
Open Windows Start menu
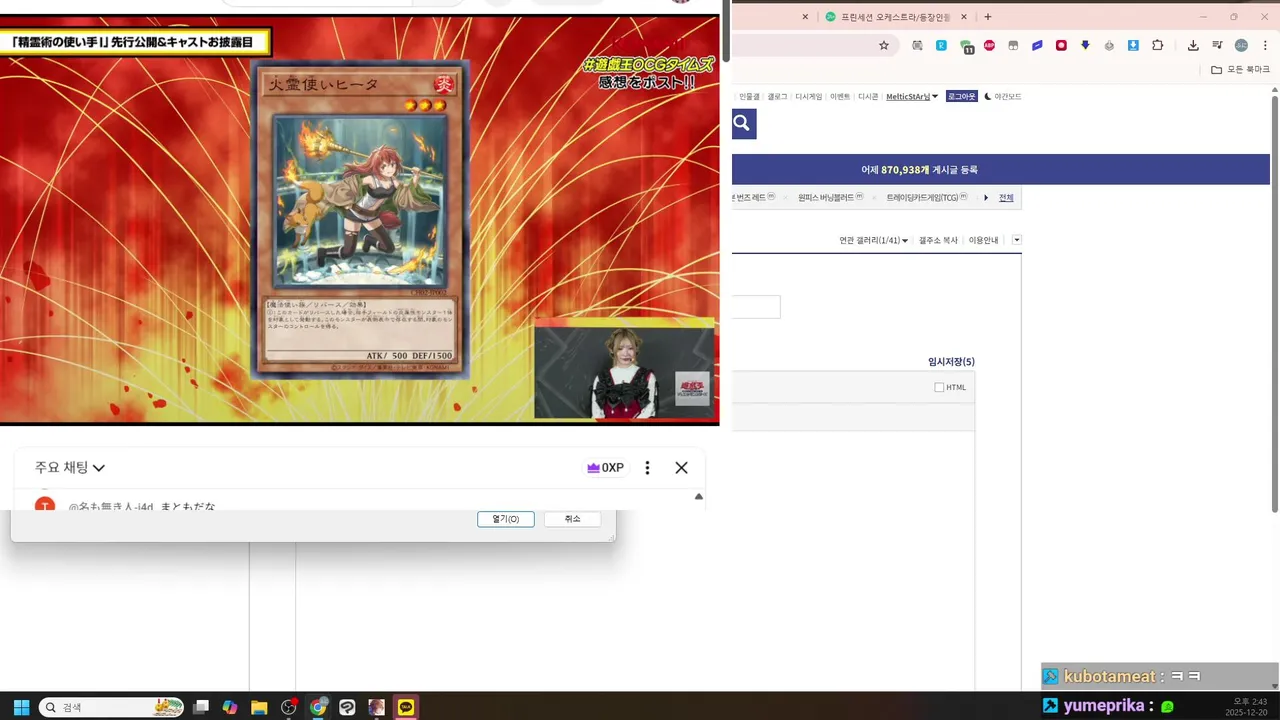(21, 707)
